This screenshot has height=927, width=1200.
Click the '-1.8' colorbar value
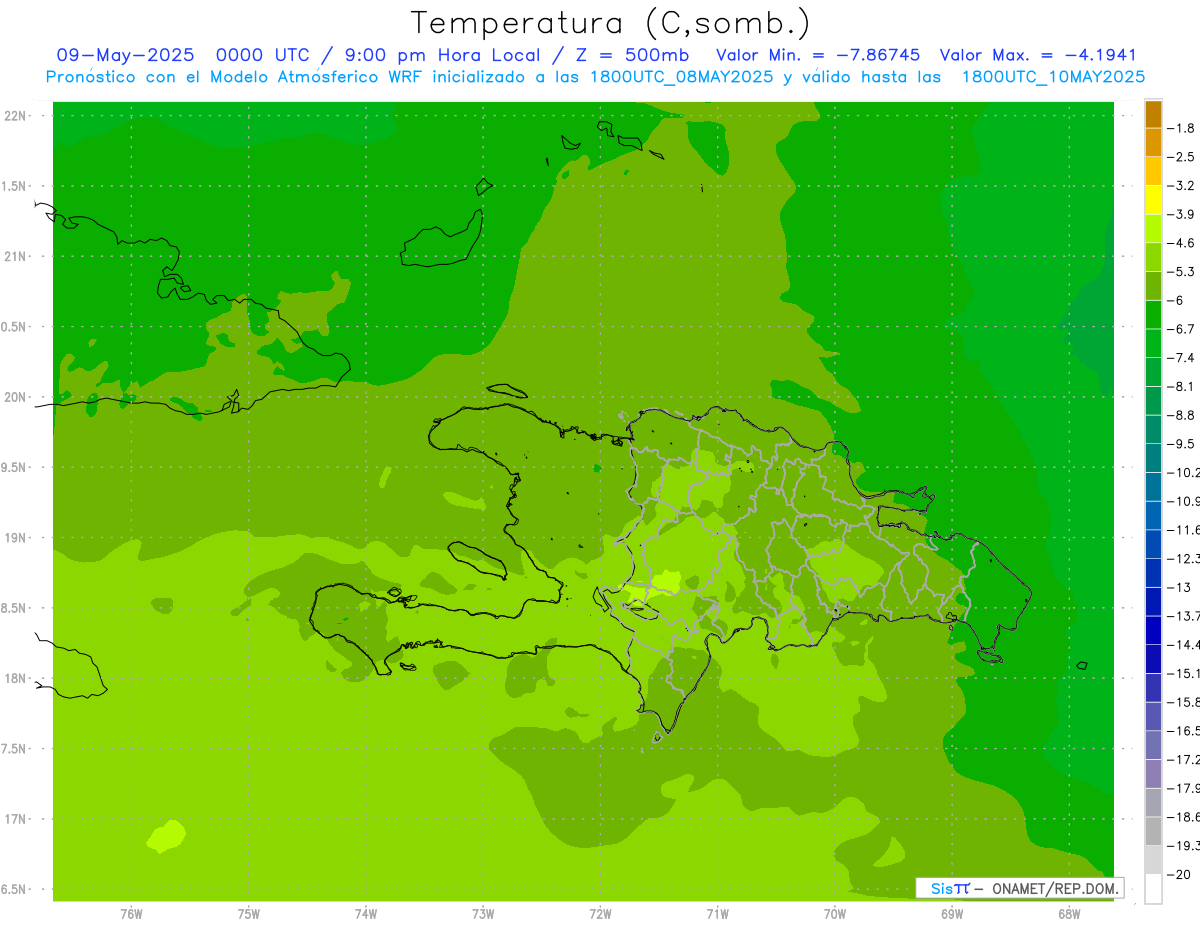1181,128
